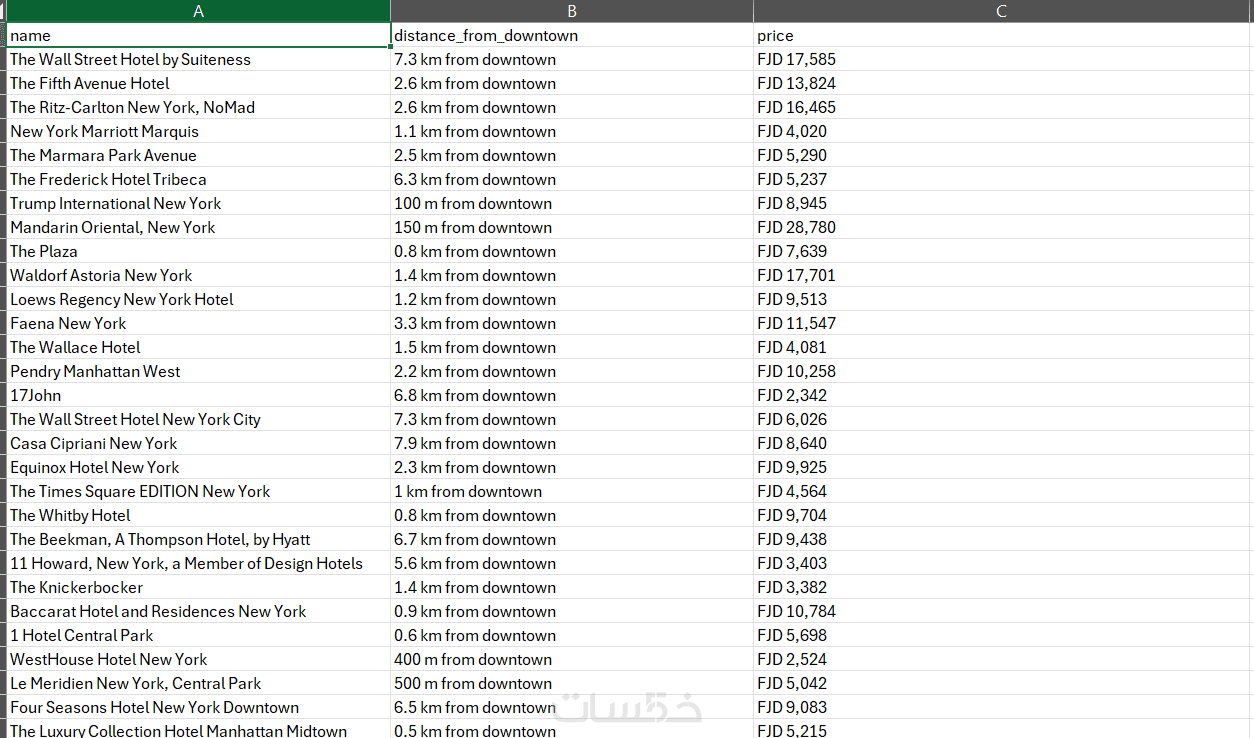Click the 'FJD 9,083' price cell

pos(1003,707)
